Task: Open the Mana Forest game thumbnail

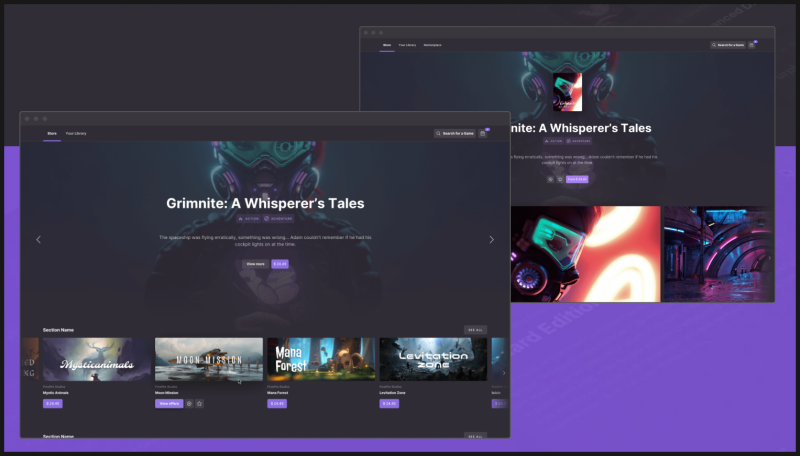Action: click(321, 359)
